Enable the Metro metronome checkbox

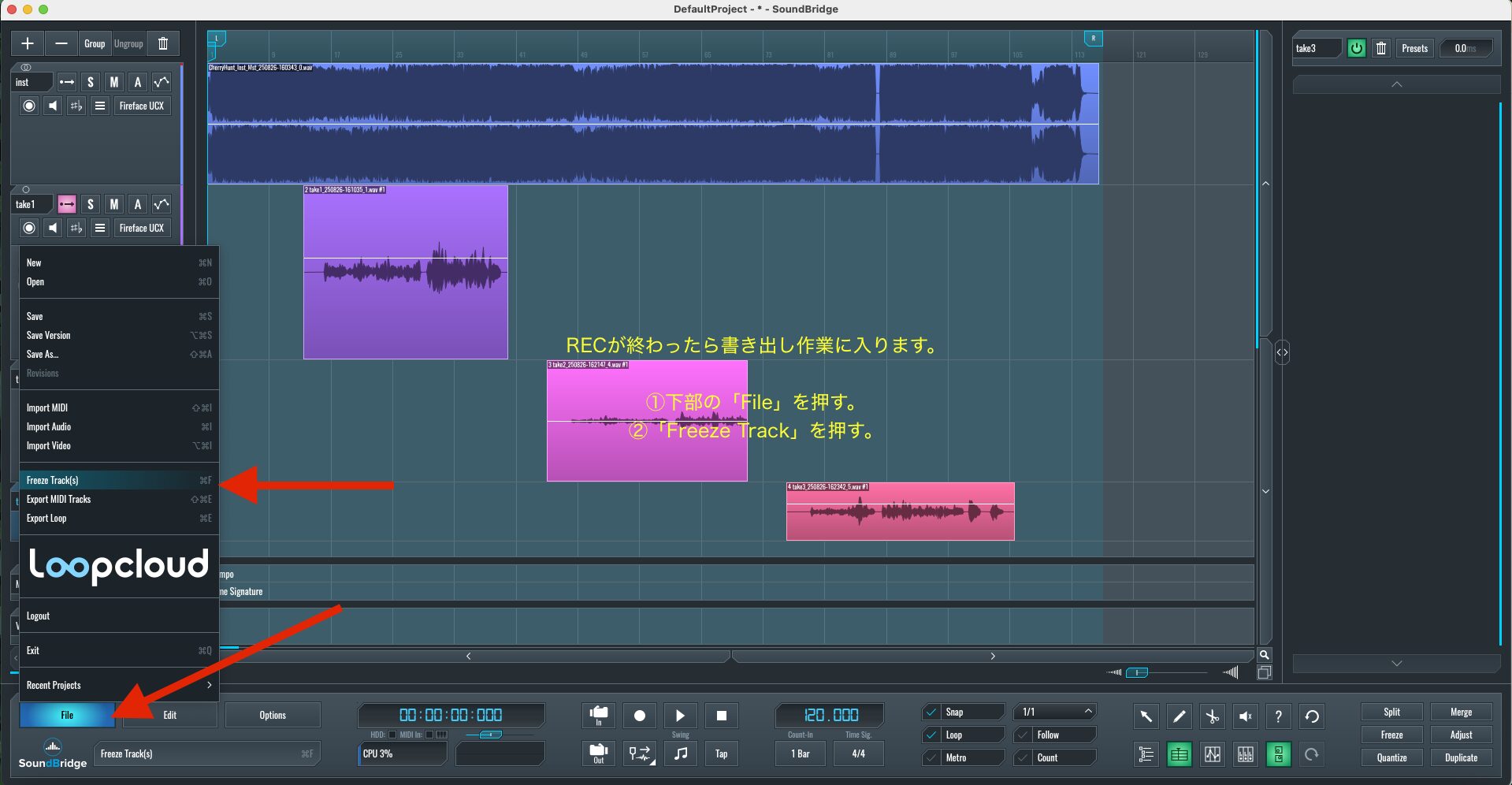click(x=932, y=757)
